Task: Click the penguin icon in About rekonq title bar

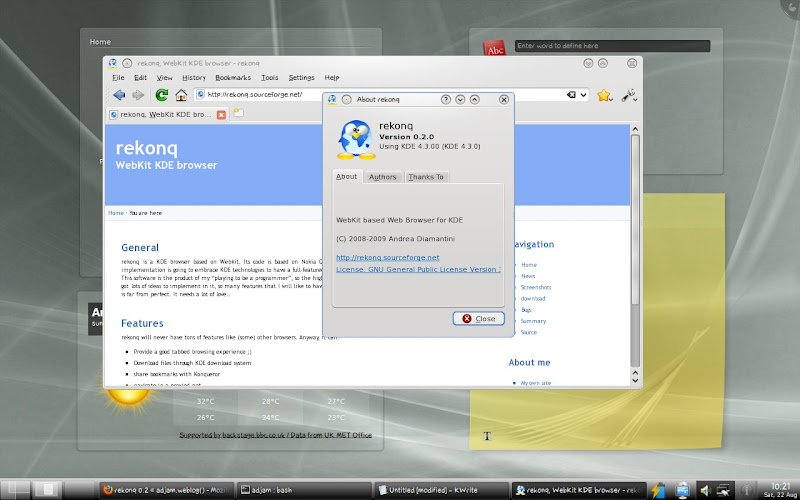Action: pyautogui.click(x=332, y=99)
